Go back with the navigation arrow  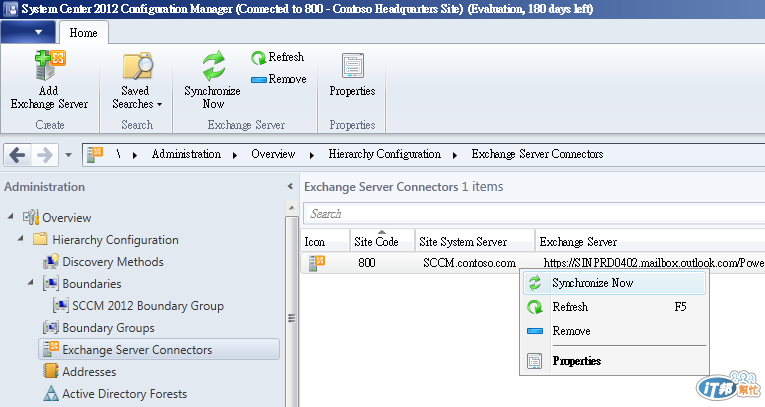point(18,155)
